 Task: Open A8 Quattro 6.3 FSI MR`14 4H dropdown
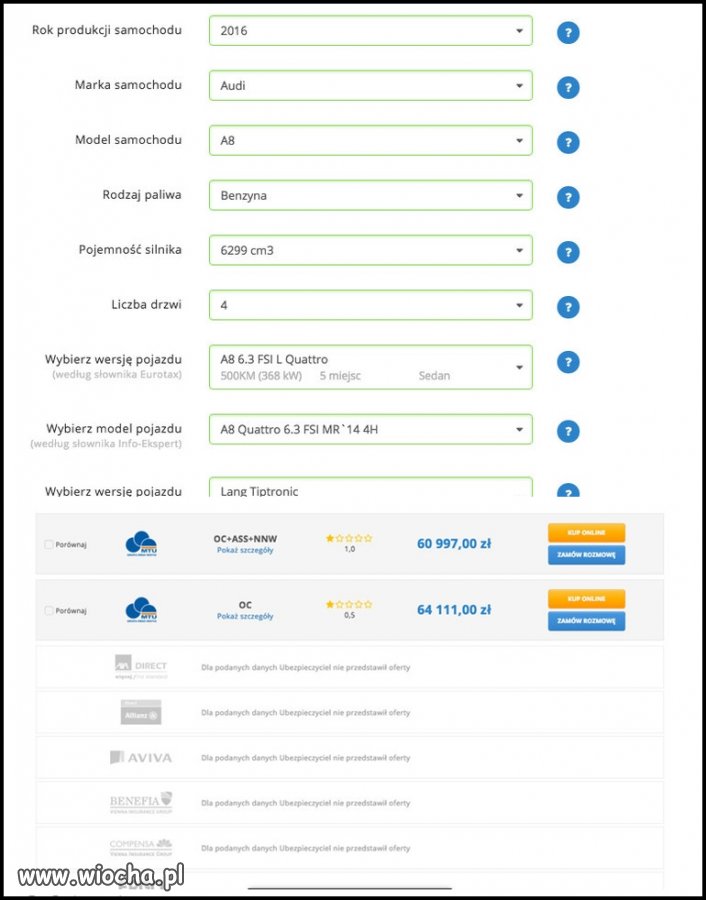pos(371,429)
